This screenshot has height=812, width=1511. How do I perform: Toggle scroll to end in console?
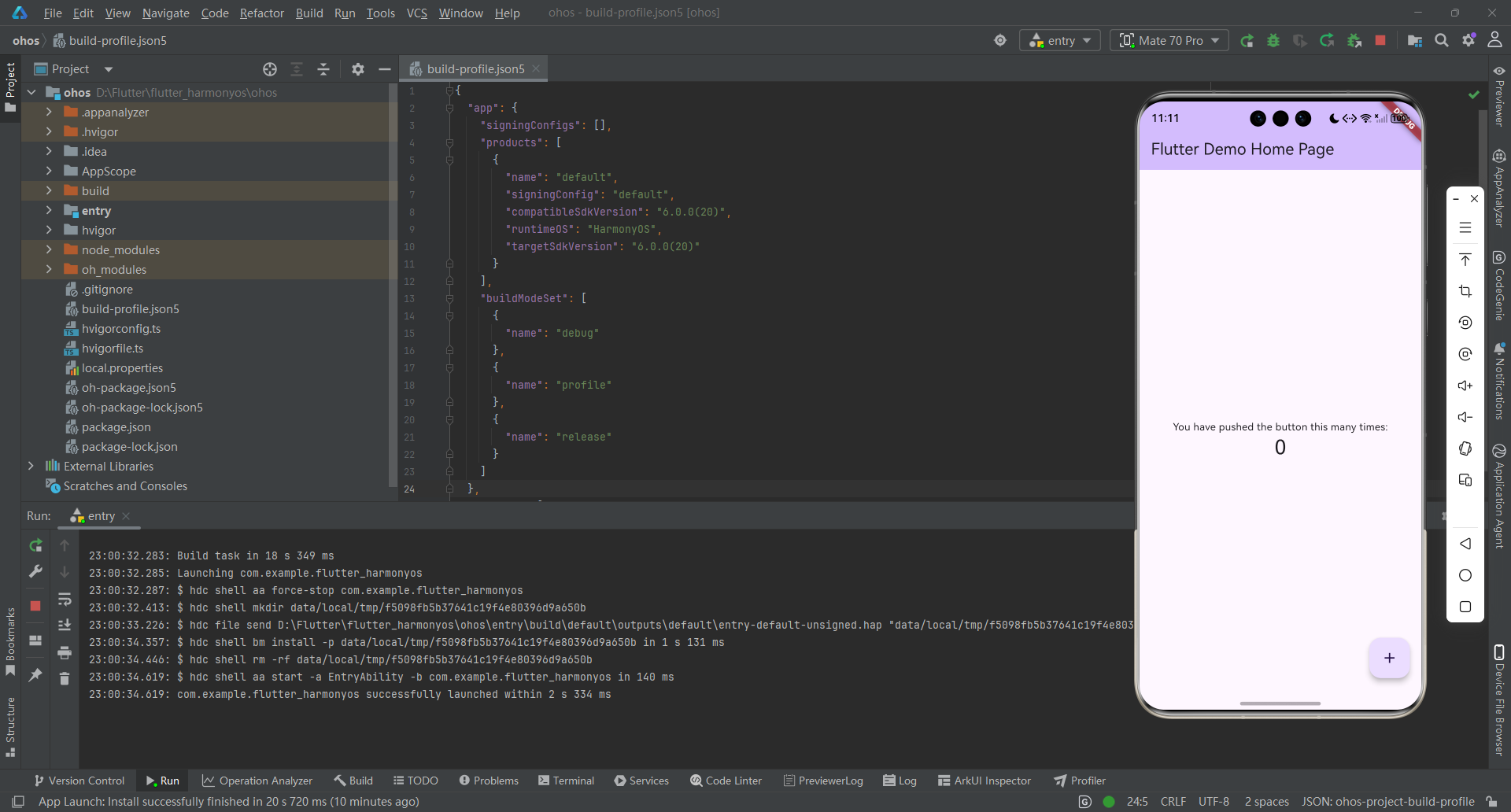point(65,626)
